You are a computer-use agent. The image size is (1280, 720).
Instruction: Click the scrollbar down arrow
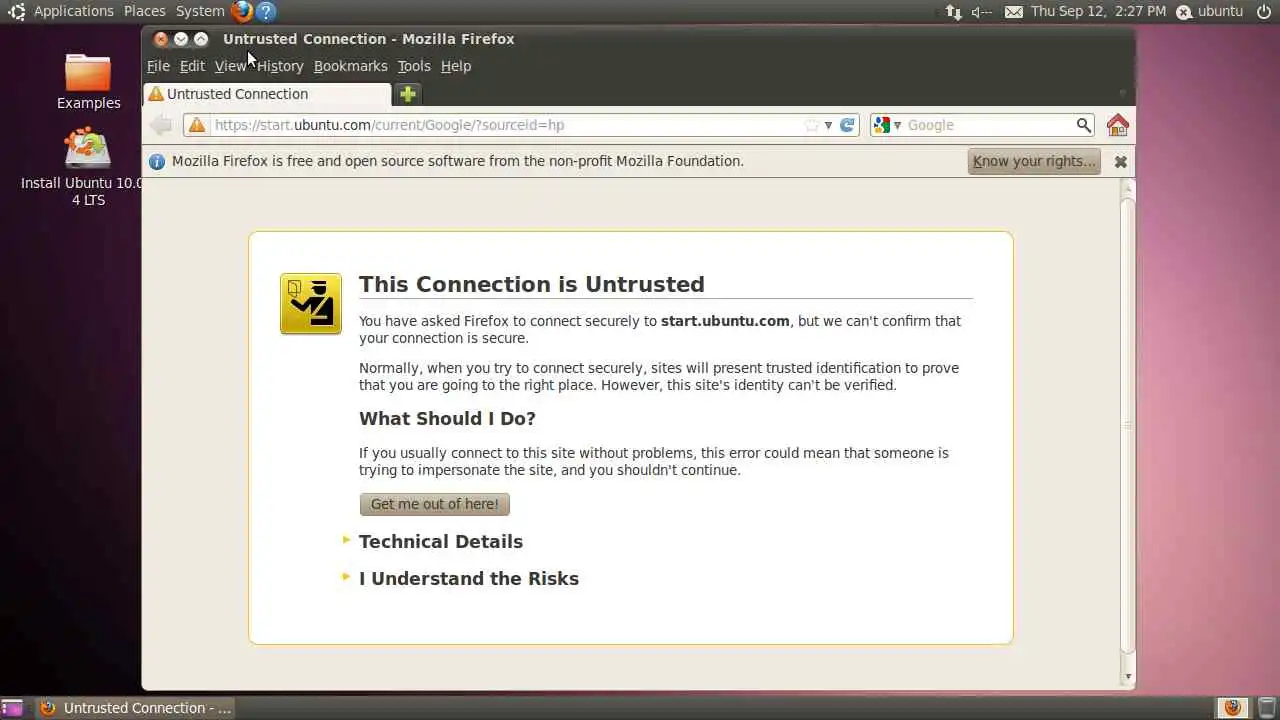point(1128,677)
